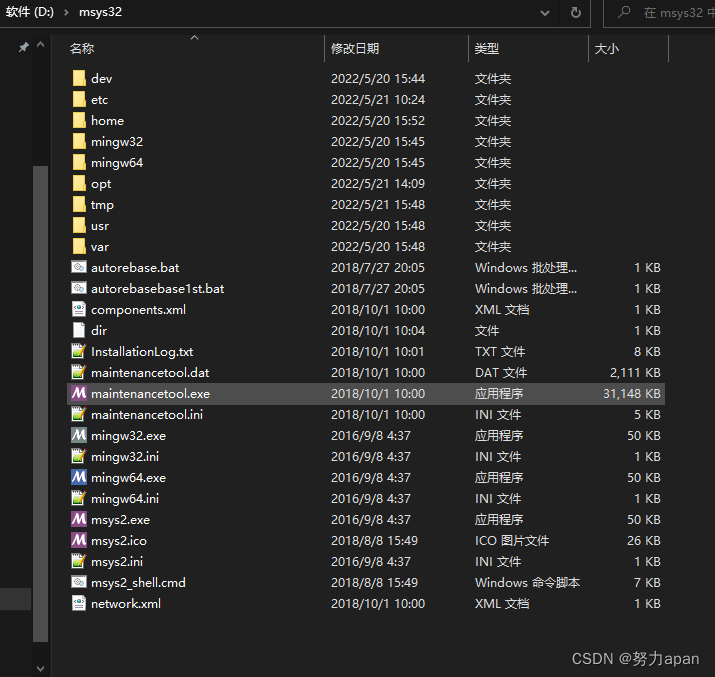
Task: Click the TXT 文件 type cell
Action: 500,351
